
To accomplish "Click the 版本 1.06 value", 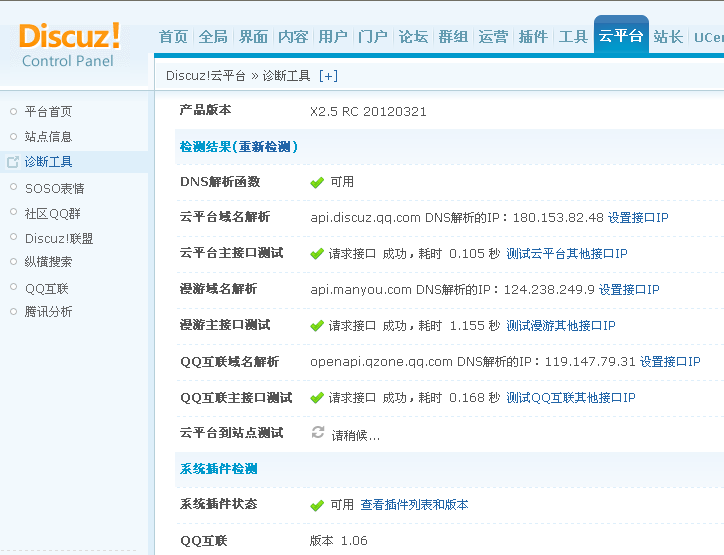I will point(338,541).
